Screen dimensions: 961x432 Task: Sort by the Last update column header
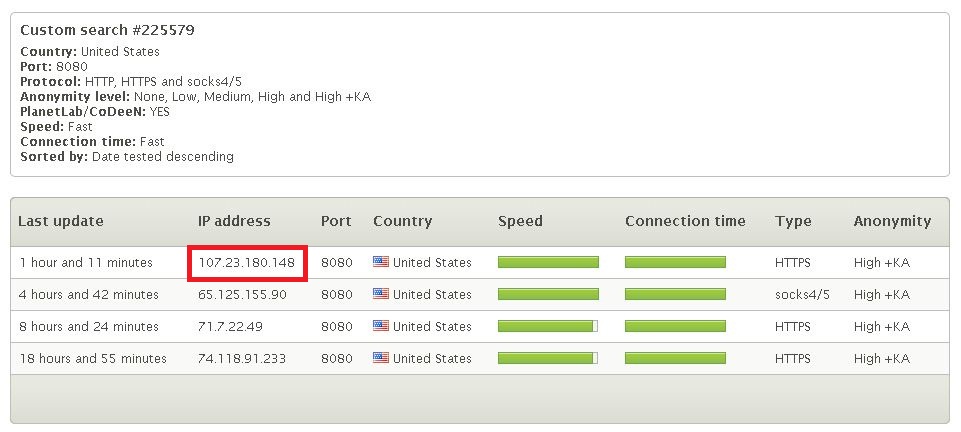(61, 221)
